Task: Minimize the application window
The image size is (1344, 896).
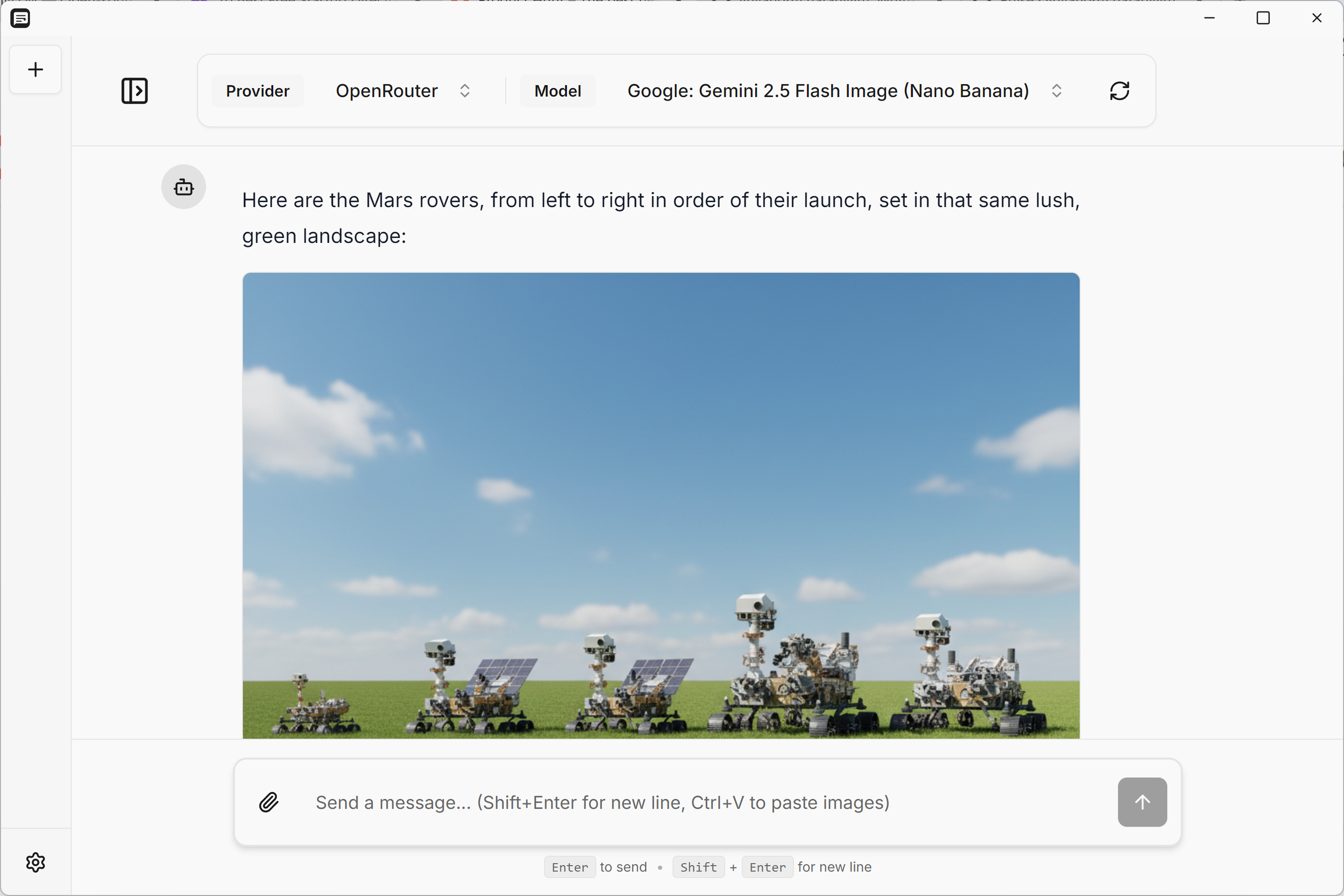Action: (x=1210, y=18)
